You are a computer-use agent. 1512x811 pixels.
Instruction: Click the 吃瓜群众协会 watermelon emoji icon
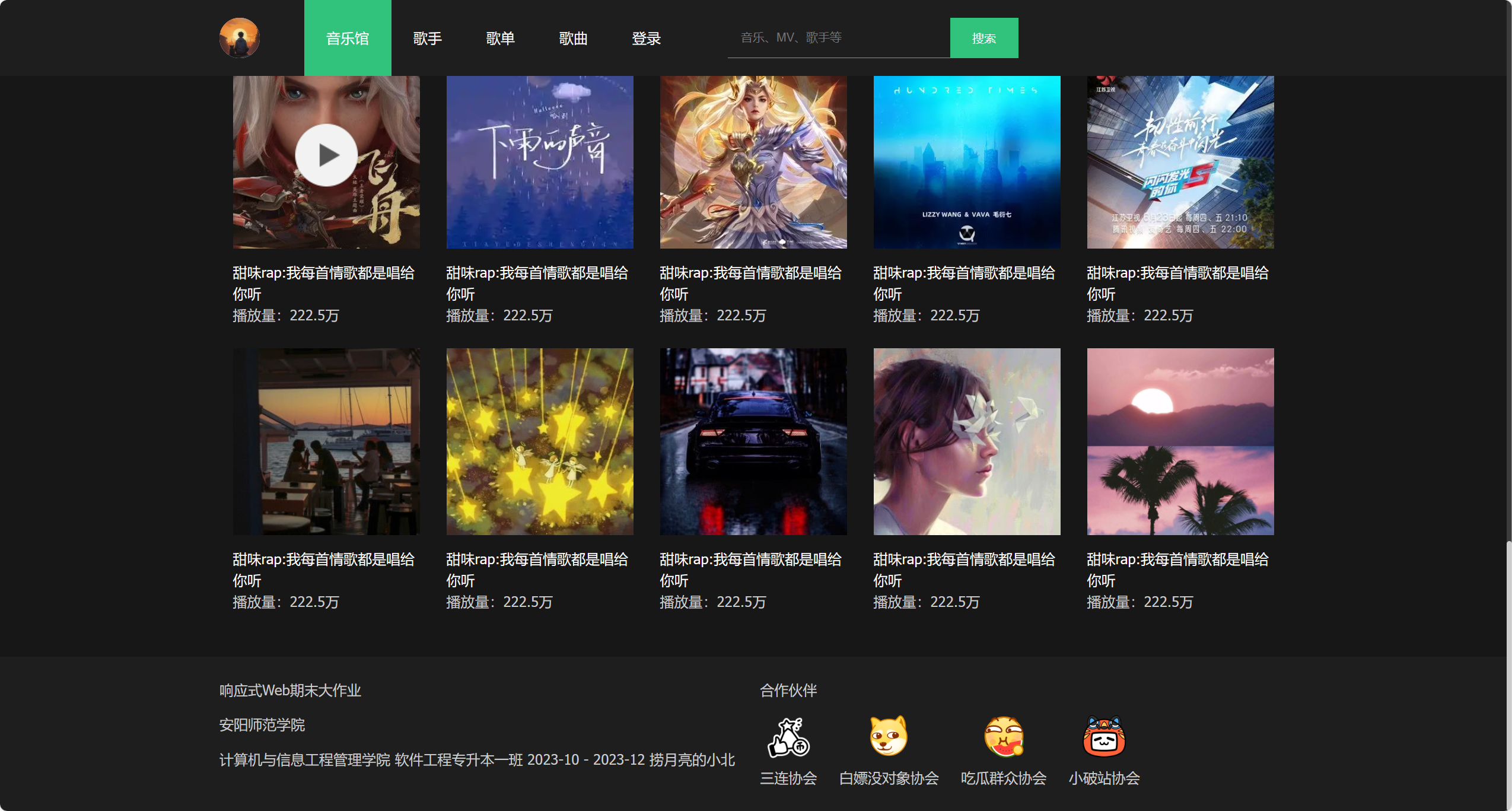click(x=1003, y=736)
